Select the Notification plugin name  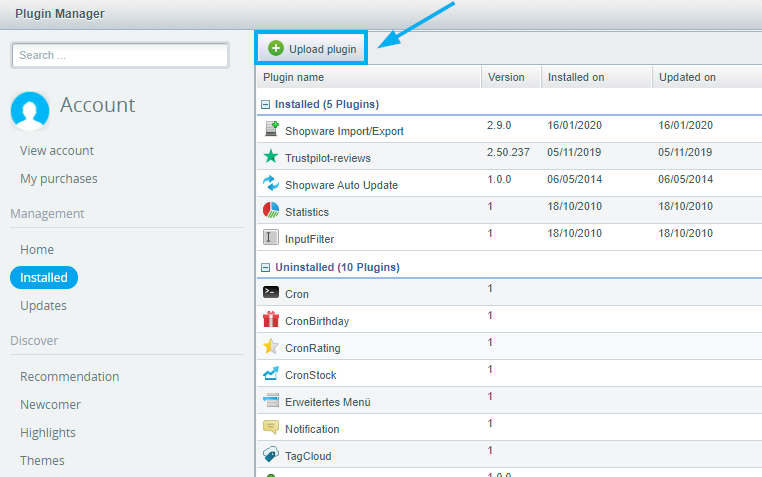[x=312, y=429]
